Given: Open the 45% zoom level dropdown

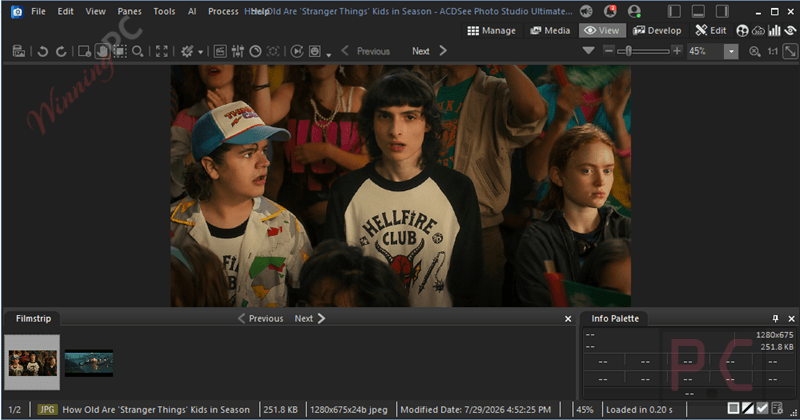Looking at the screenshot, I should 731,51.
